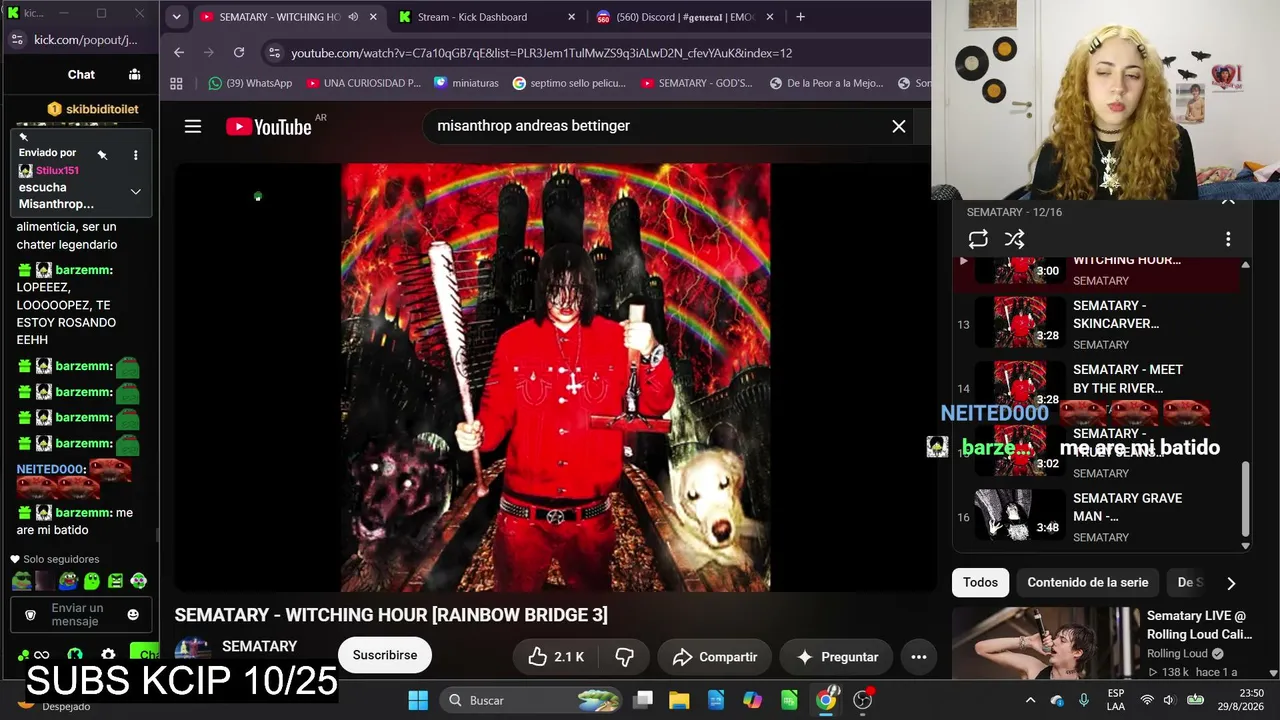Screen dimensions: 1280x720
Task: Share video with Compartir button
Action: tap(714, 657)
